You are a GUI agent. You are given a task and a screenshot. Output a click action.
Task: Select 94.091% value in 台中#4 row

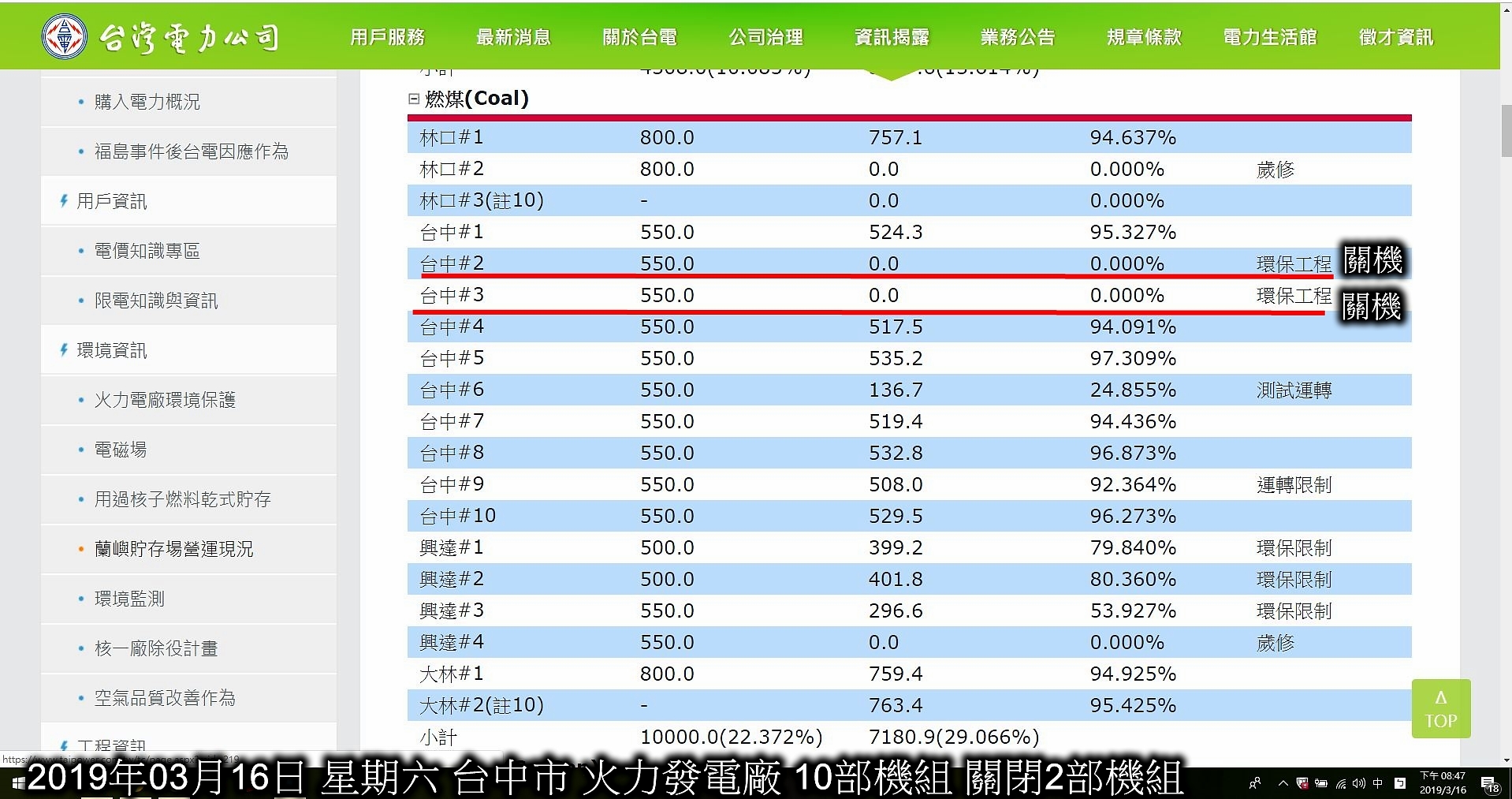coord(1133,327)
